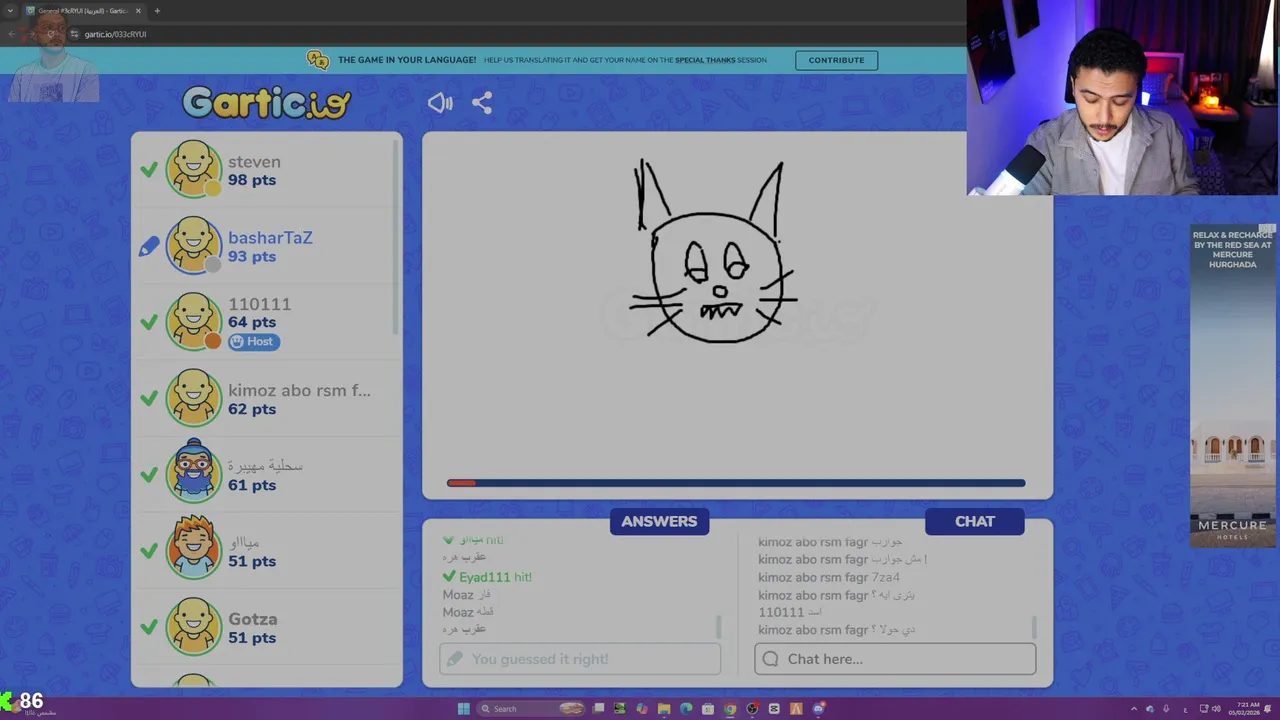The image size is (1280, 720).
Task: Click the round timer progress bar
Action: [736, 483]
